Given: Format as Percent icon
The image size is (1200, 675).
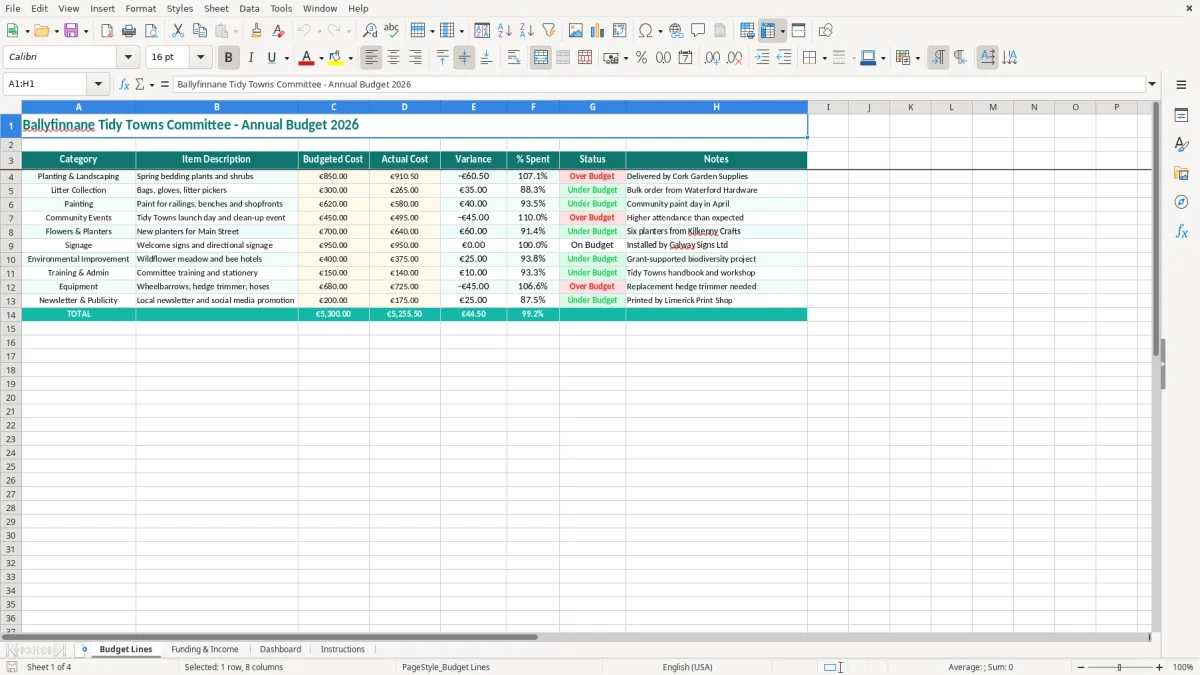Looking at the screenshot, I should 641,58.
